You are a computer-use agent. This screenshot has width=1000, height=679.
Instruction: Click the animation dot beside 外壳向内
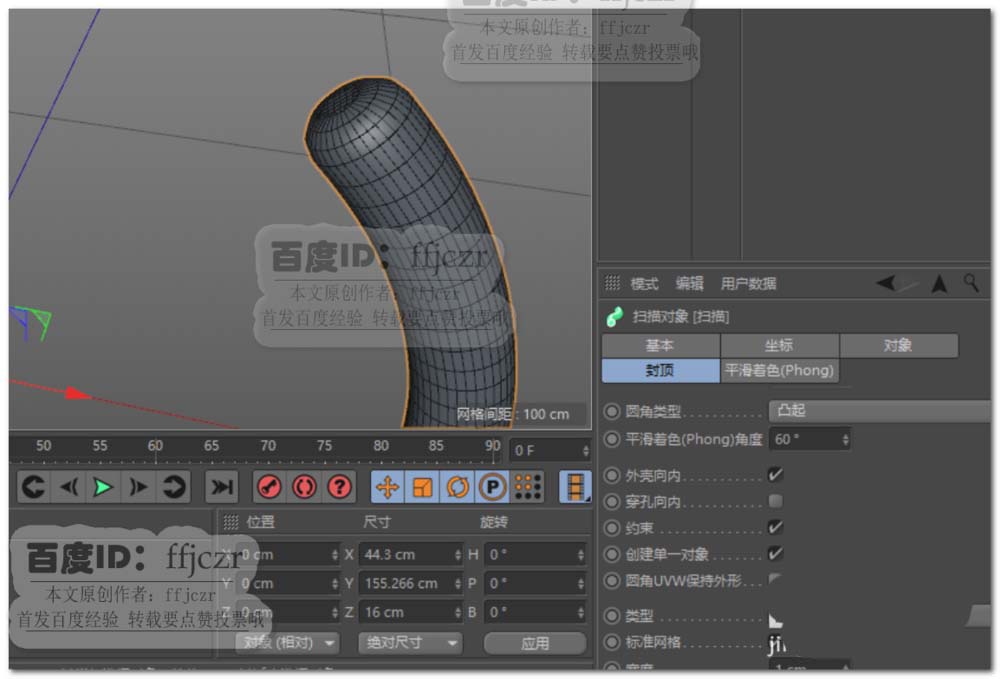[x=612, y=476]
